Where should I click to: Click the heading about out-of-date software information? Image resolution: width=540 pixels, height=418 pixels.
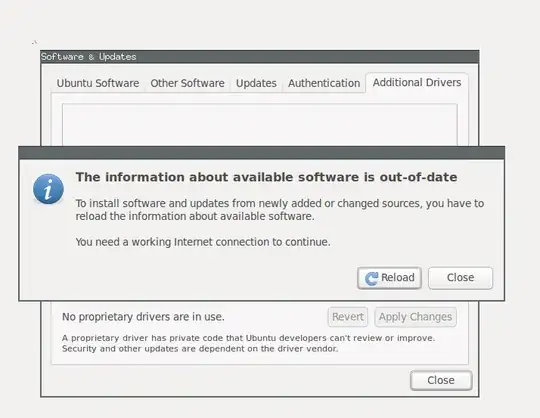pyautogui.click(x=267, y=177)
